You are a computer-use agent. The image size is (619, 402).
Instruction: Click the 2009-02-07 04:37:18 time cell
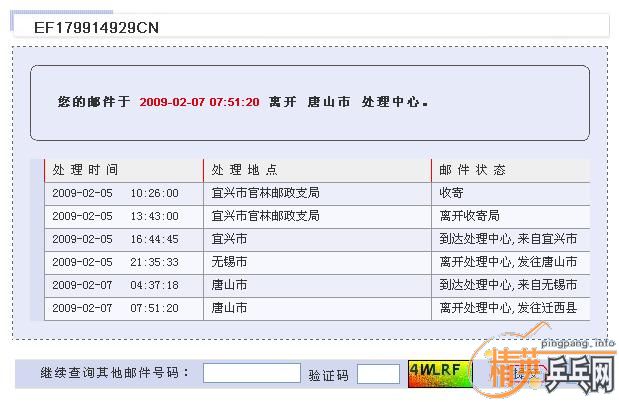[115, 285]
